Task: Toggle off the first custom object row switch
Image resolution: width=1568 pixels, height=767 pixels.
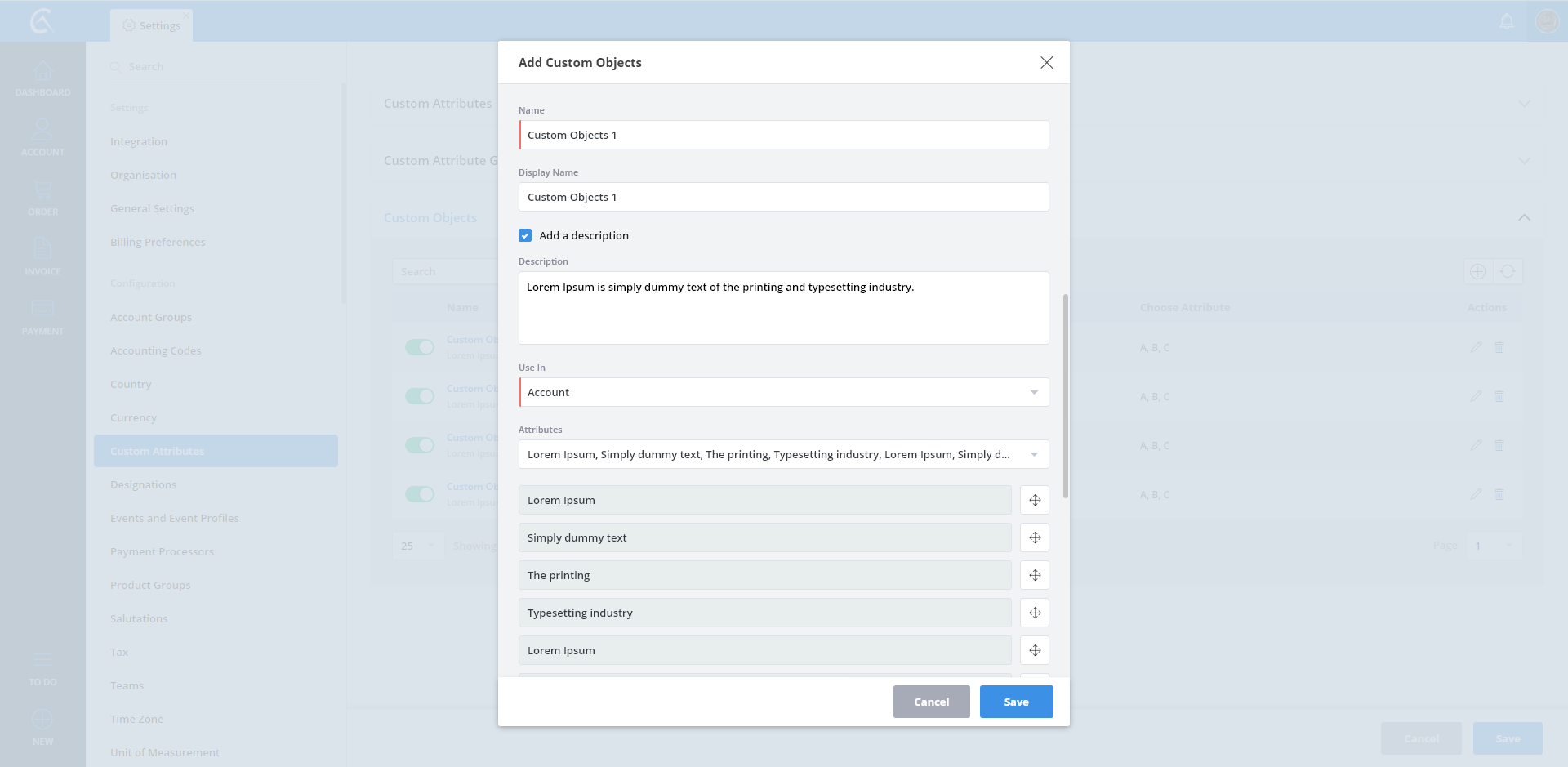Action: point(420,347)
